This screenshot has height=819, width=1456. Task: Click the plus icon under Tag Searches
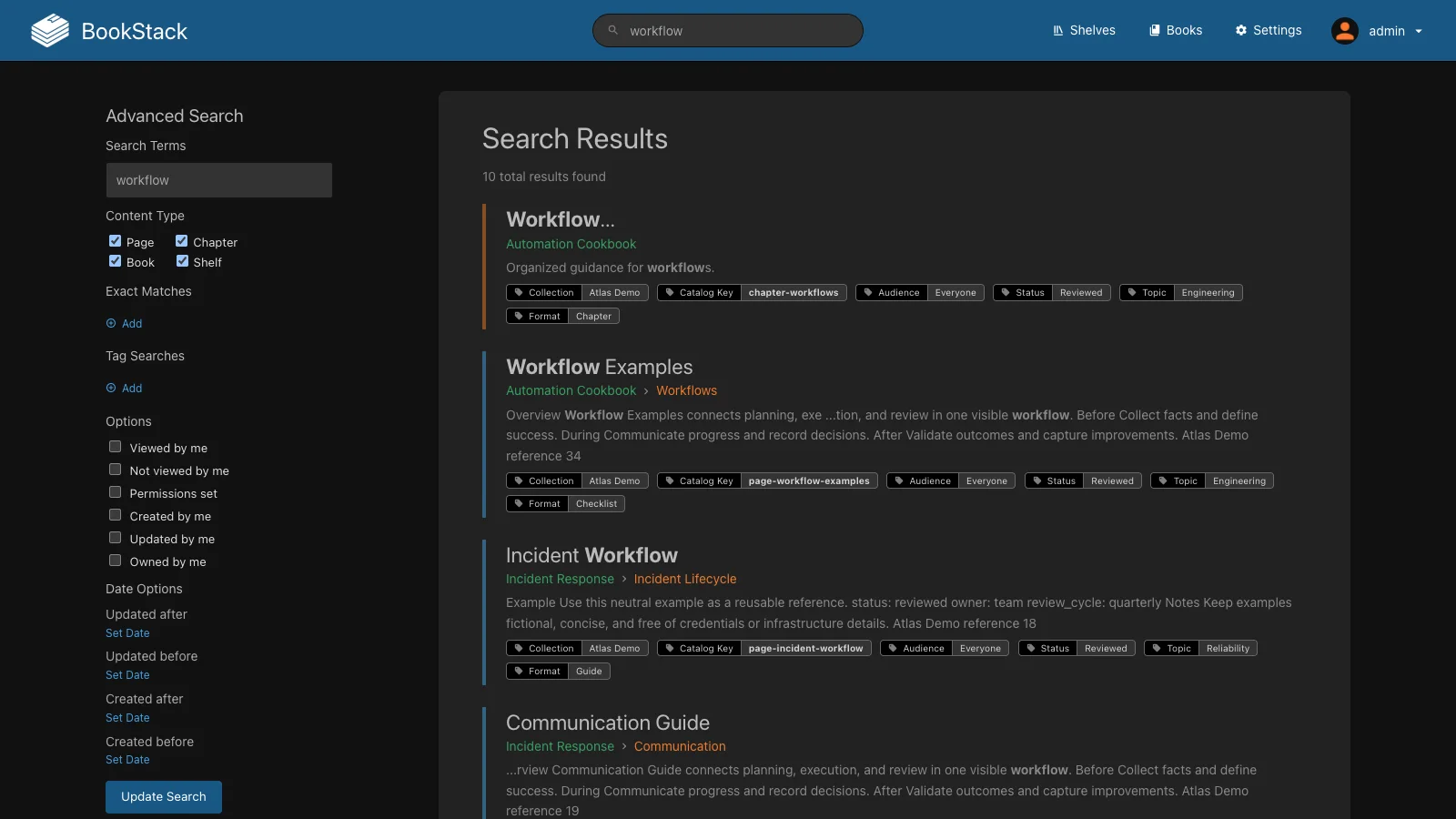coord(111,388)
